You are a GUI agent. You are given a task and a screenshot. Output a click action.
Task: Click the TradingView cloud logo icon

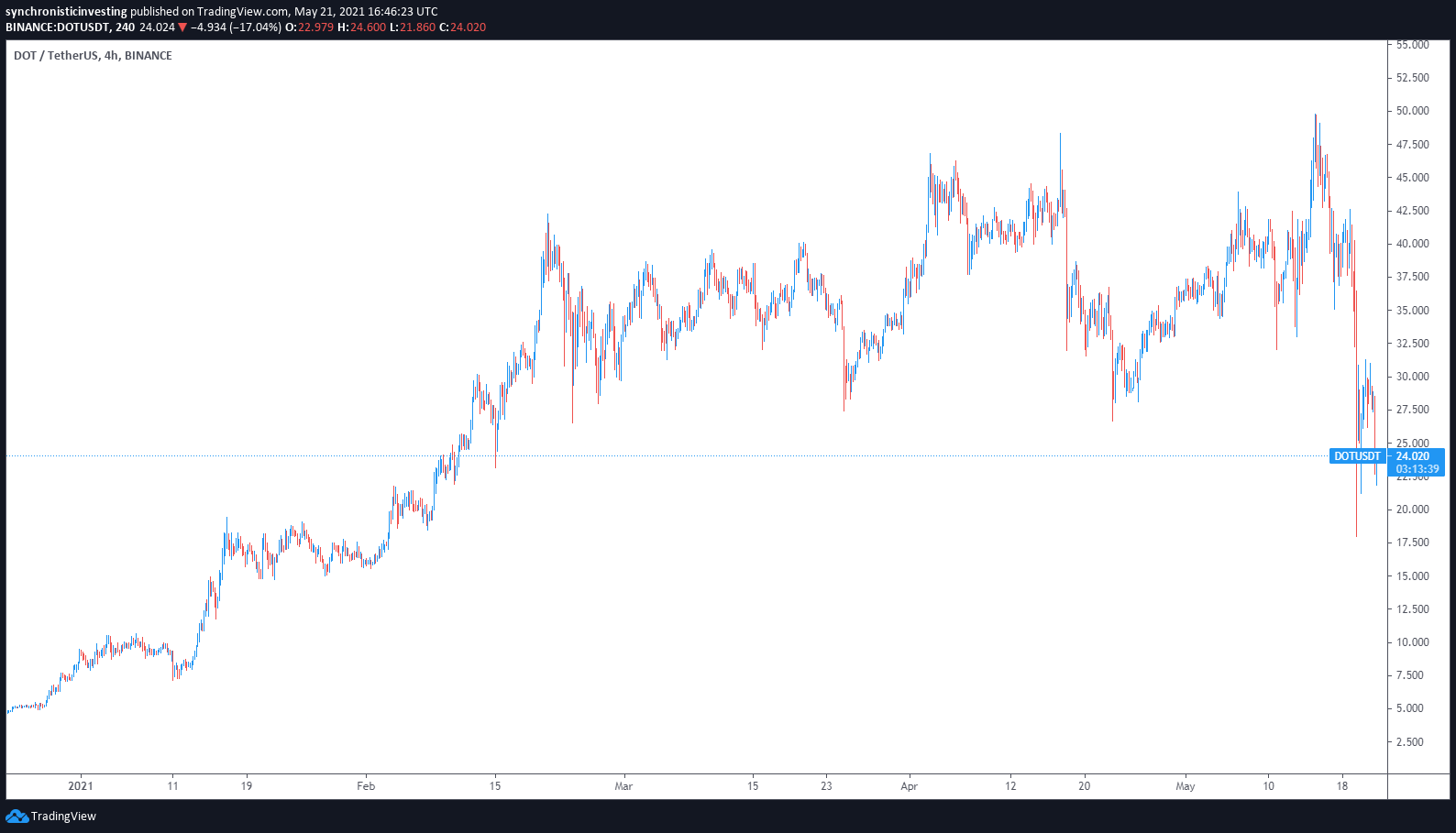tap(17, 816)
